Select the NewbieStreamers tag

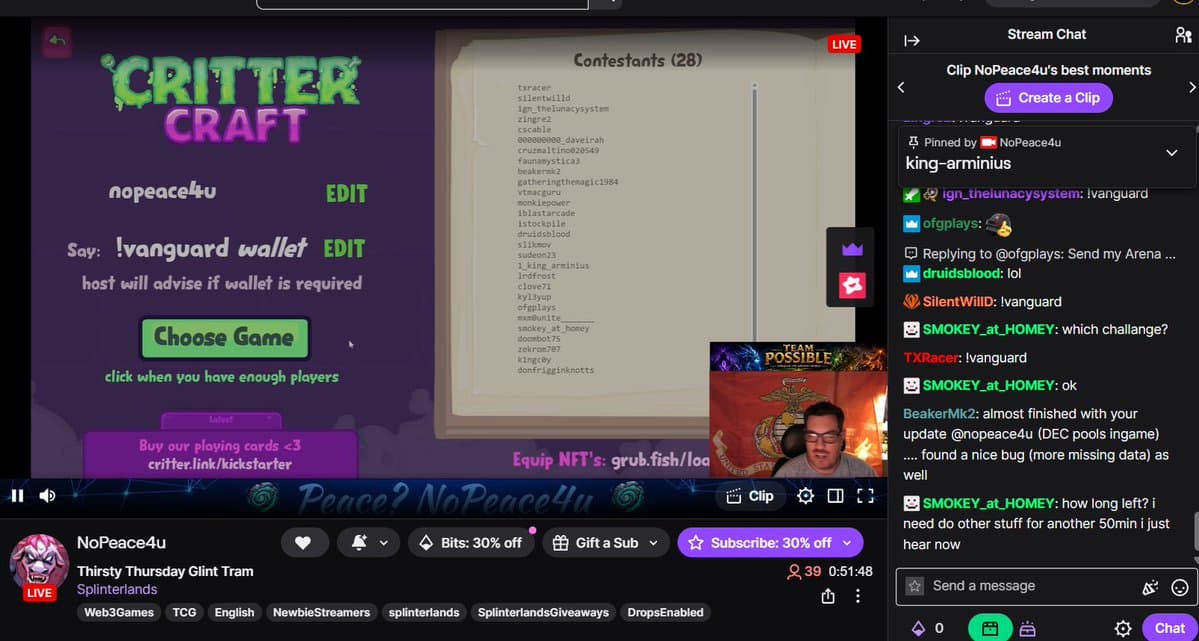tap(321, 612)
